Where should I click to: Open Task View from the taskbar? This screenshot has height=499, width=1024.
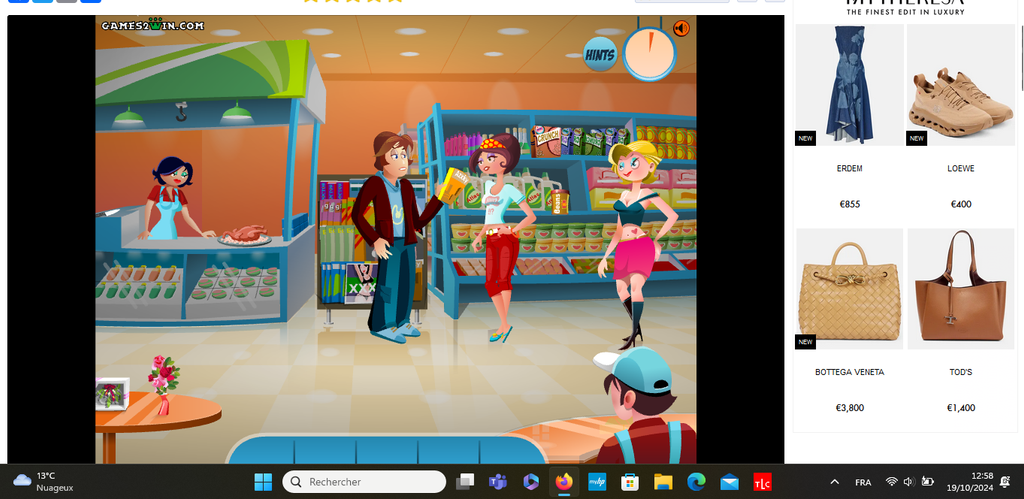[465, 482]
